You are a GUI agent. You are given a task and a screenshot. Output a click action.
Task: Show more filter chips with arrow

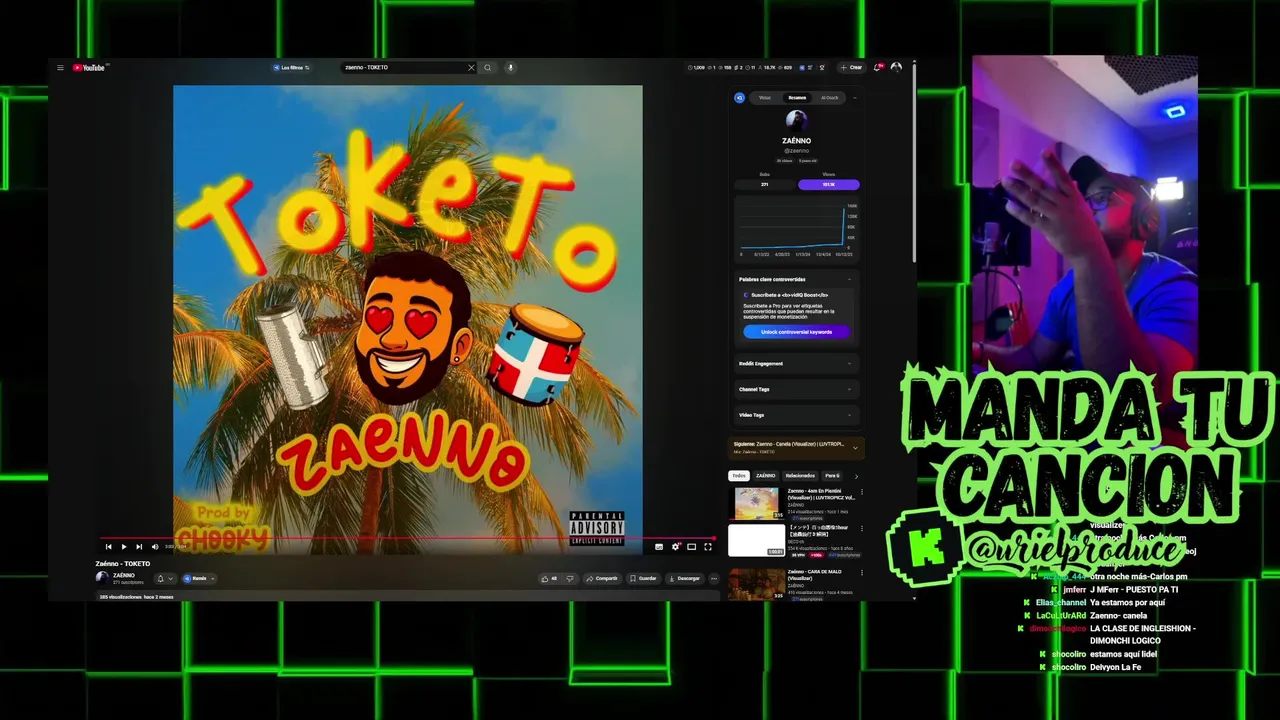coord(856,476)
